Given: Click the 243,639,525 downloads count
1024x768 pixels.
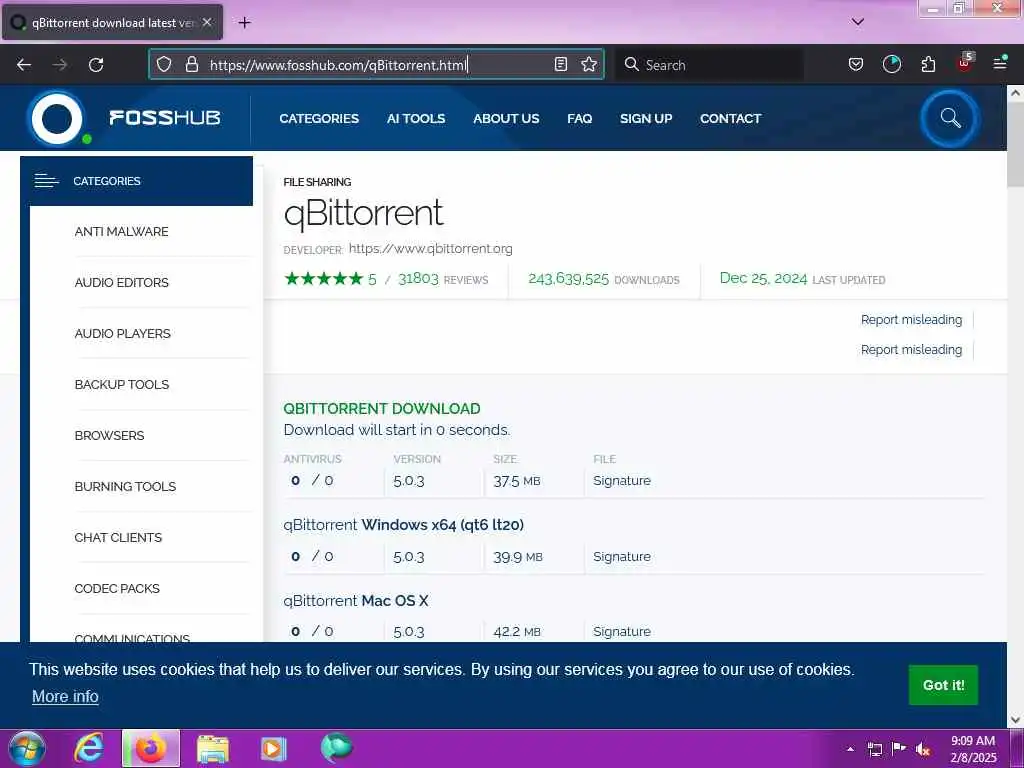Looking at the screenshot, I should pyautogui.click(x=603, y=279).
